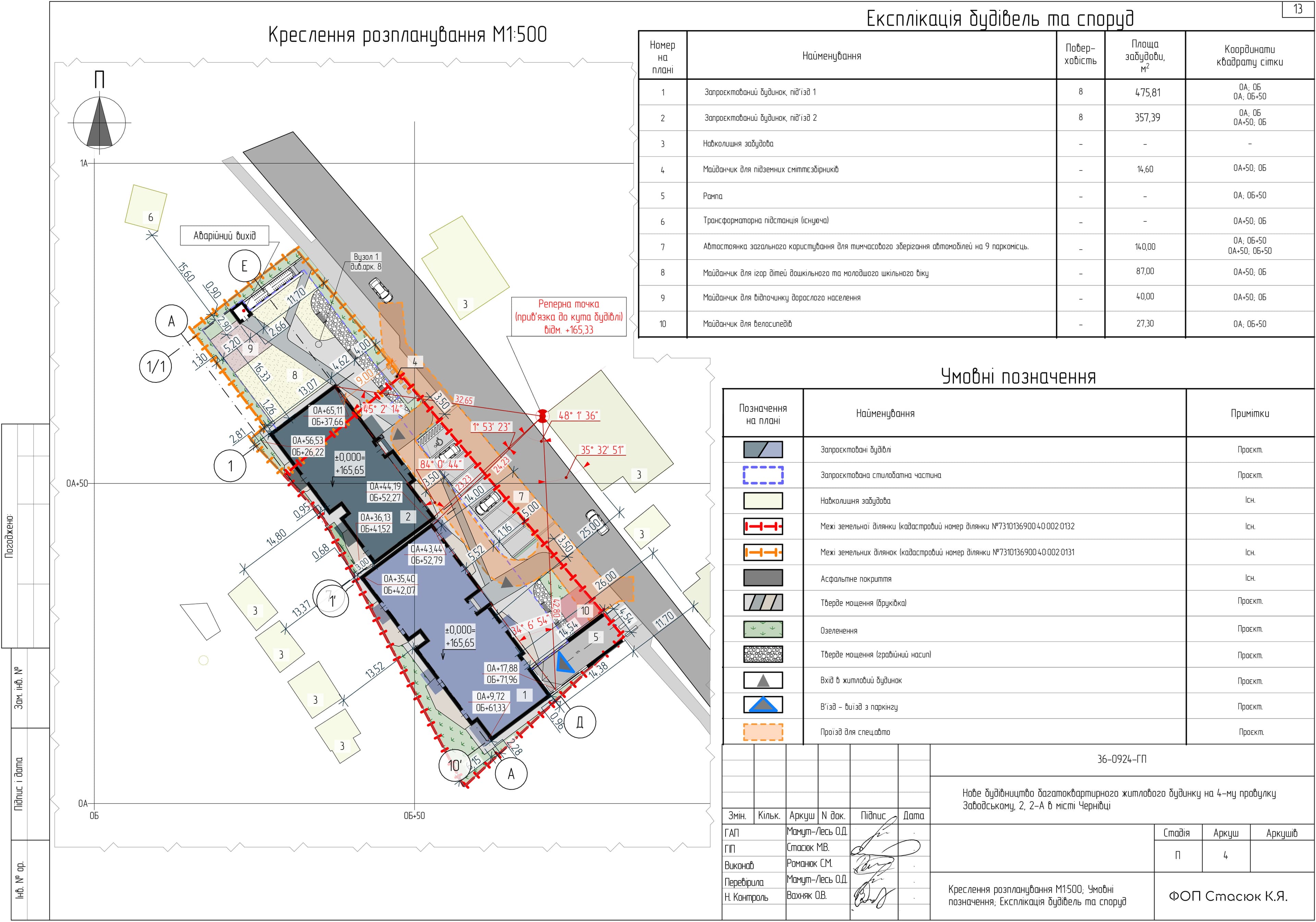Viewport: 1316px width, 922px height.
Task: Click axis marker circle labeled Е
Action: (244, 266)
